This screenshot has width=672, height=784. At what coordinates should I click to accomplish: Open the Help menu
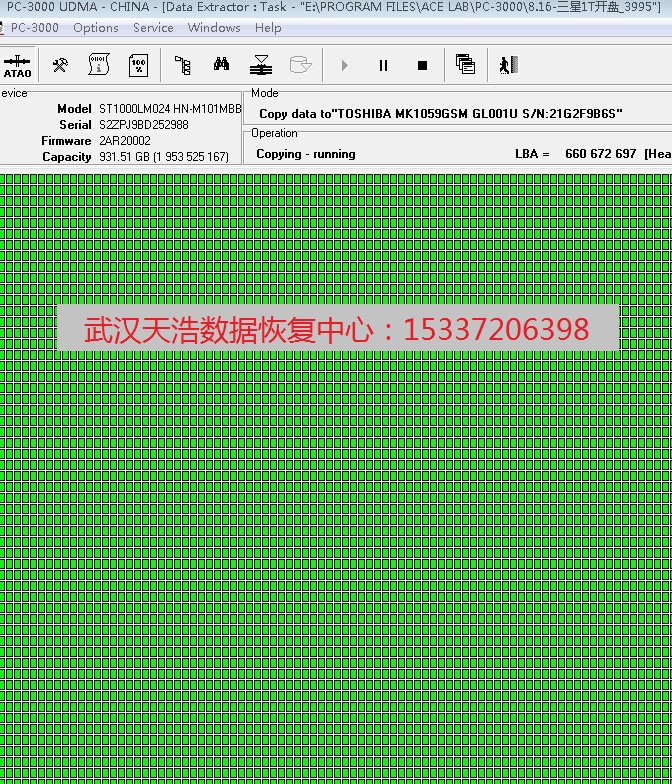pyautogui.click(x=268, y=28)
